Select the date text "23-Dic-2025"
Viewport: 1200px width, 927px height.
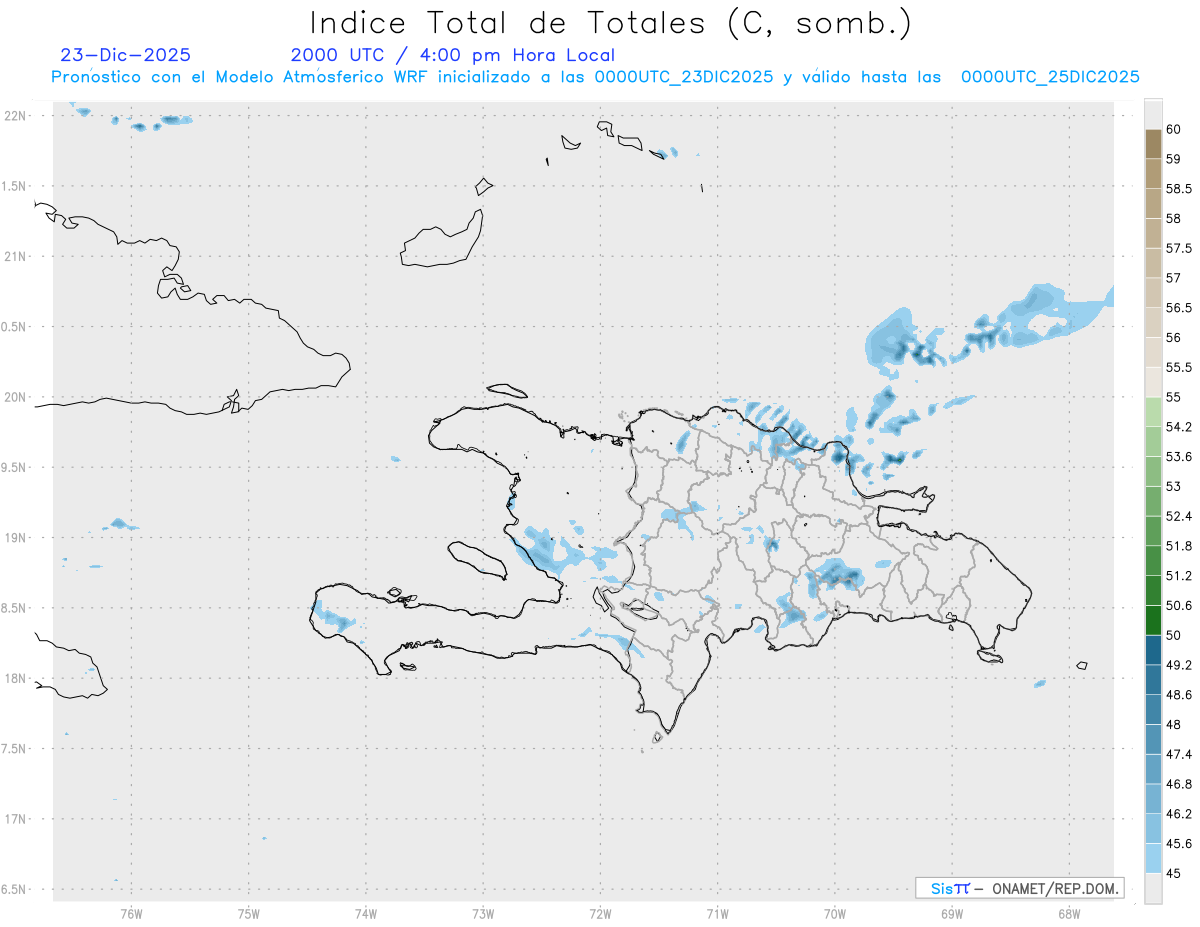coord(126,55)
